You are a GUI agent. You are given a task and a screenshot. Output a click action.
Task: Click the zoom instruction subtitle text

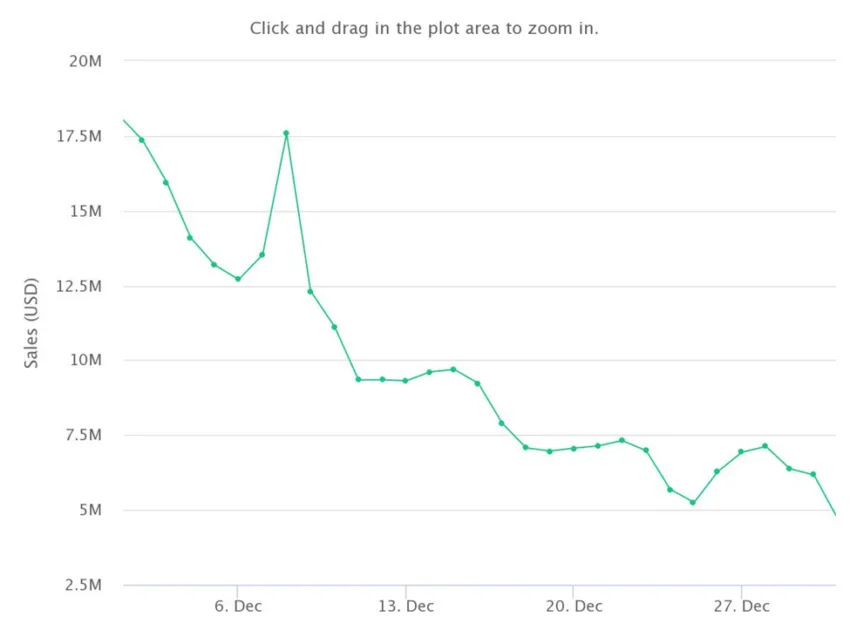(x=424, y=28)
